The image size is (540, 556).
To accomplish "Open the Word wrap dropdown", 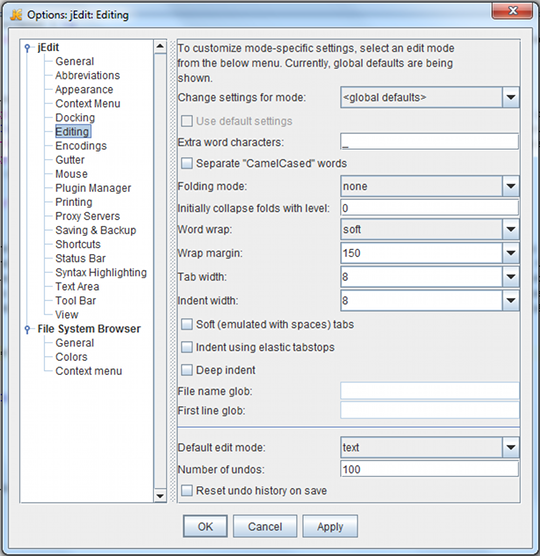I will (x=429, y=229).
